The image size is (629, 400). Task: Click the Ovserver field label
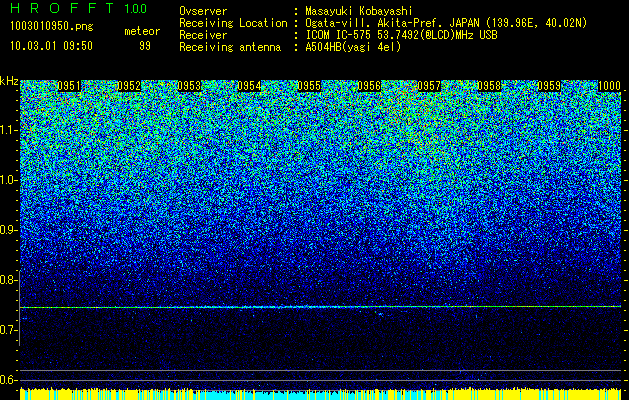coord(203,11)
